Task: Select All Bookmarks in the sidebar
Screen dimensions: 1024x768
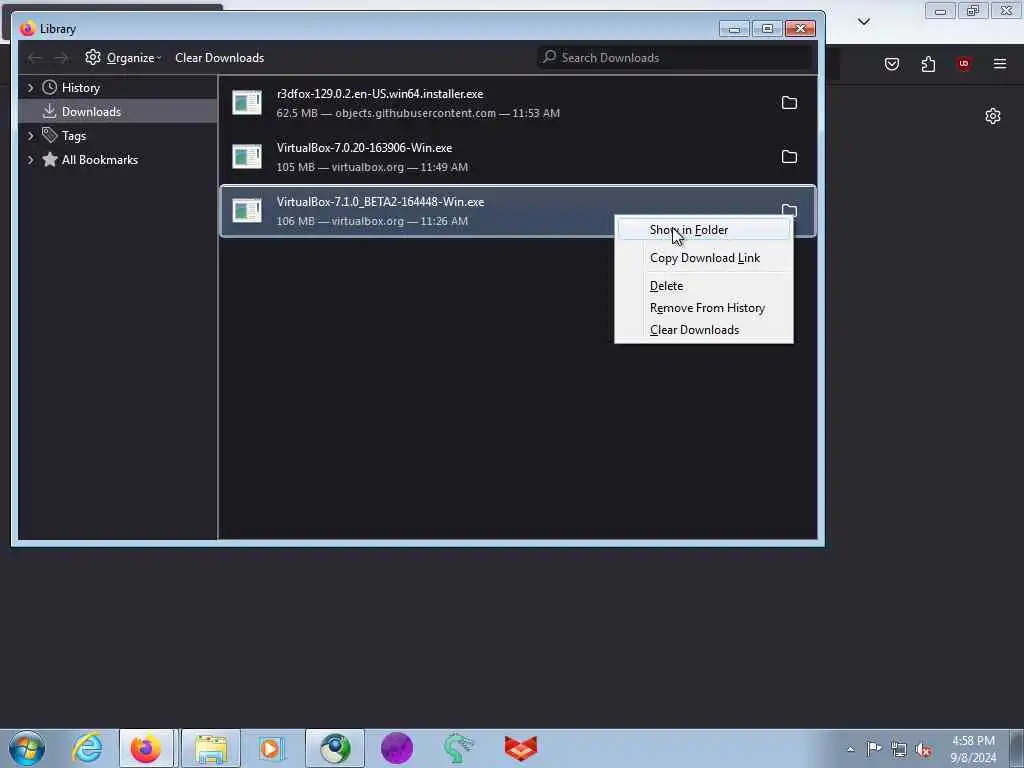Action: (99, 160)
